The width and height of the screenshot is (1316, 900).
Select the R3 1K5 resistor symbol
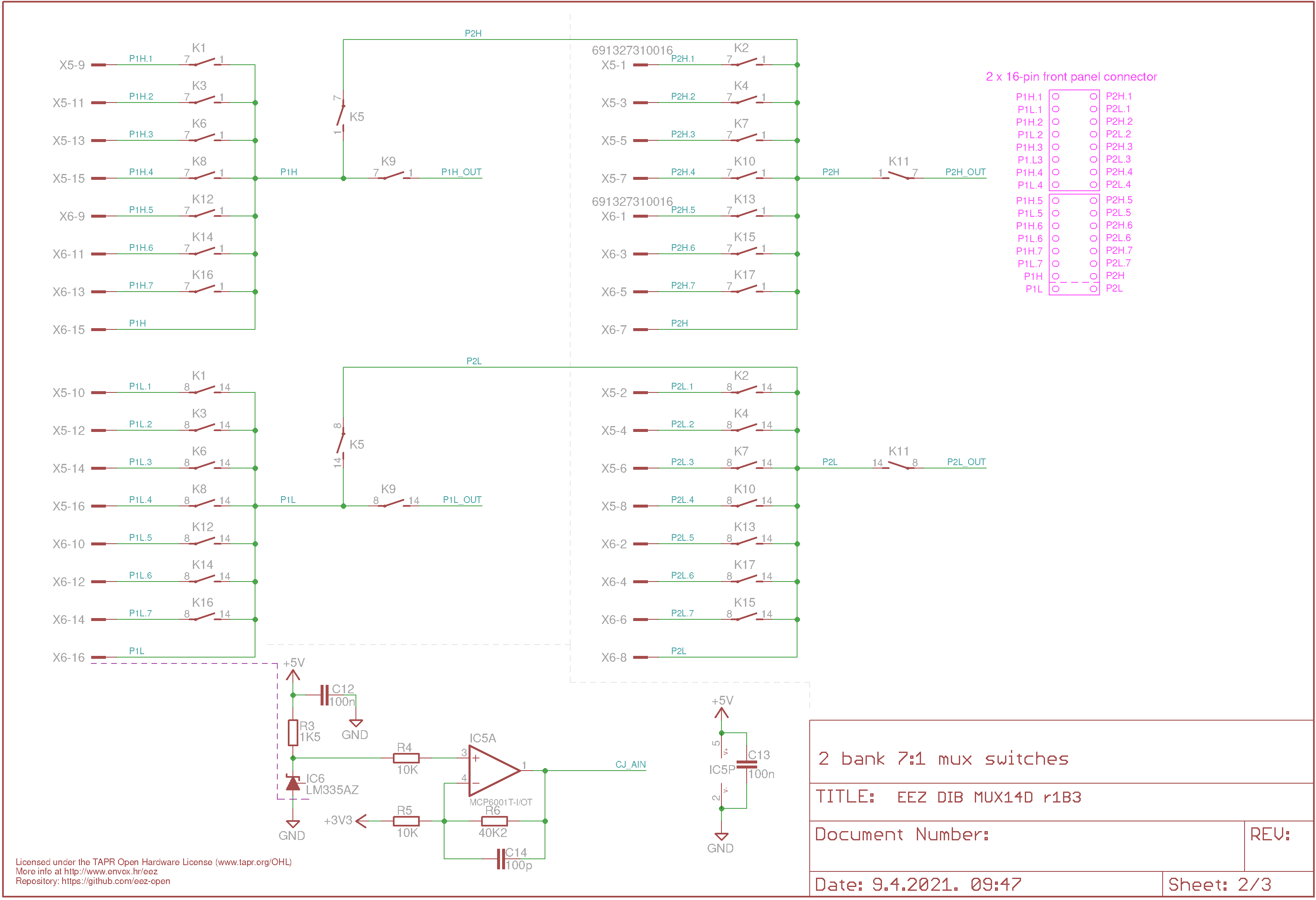click(293, 733)
